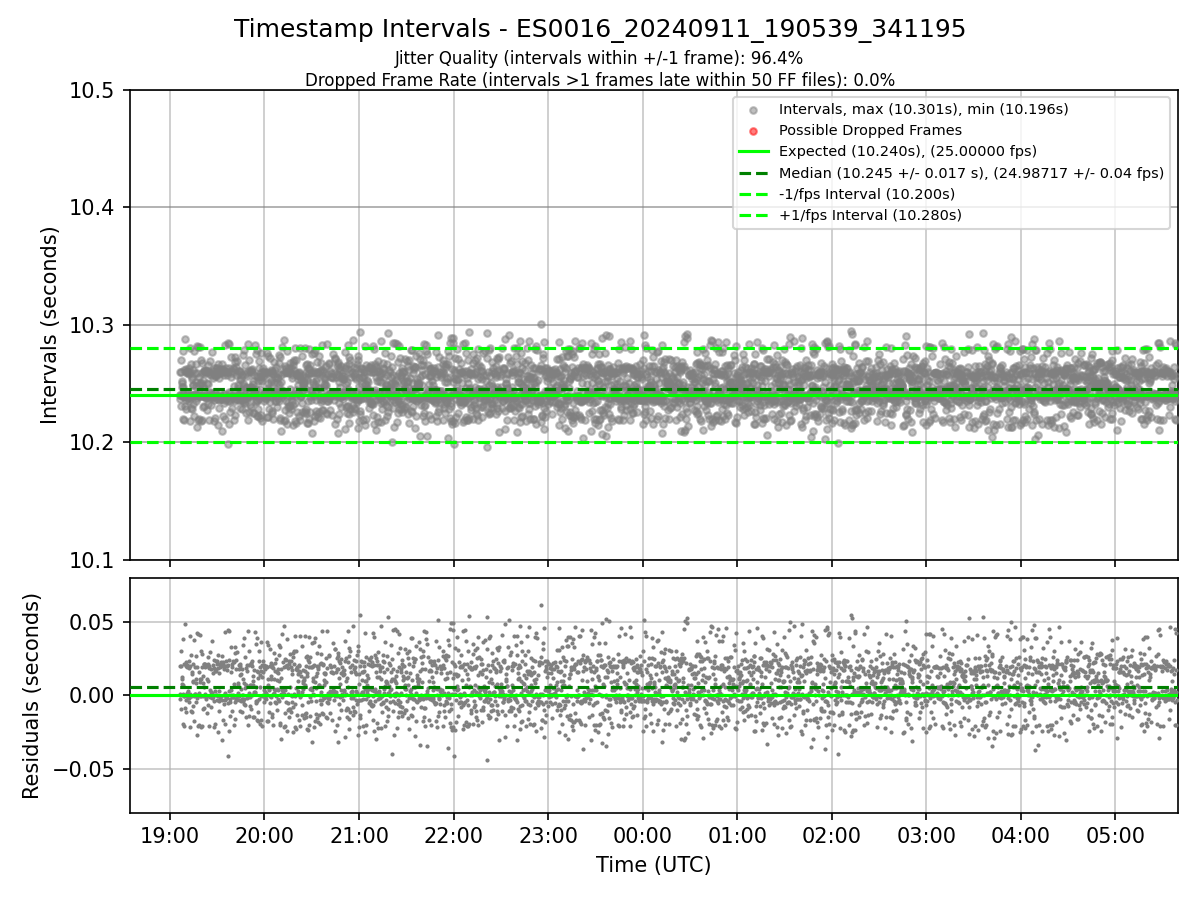Click the 'Intervals (seconds)' y-axis label
The width and height of the screenshot is (1200, 900).
pos(50,325)
